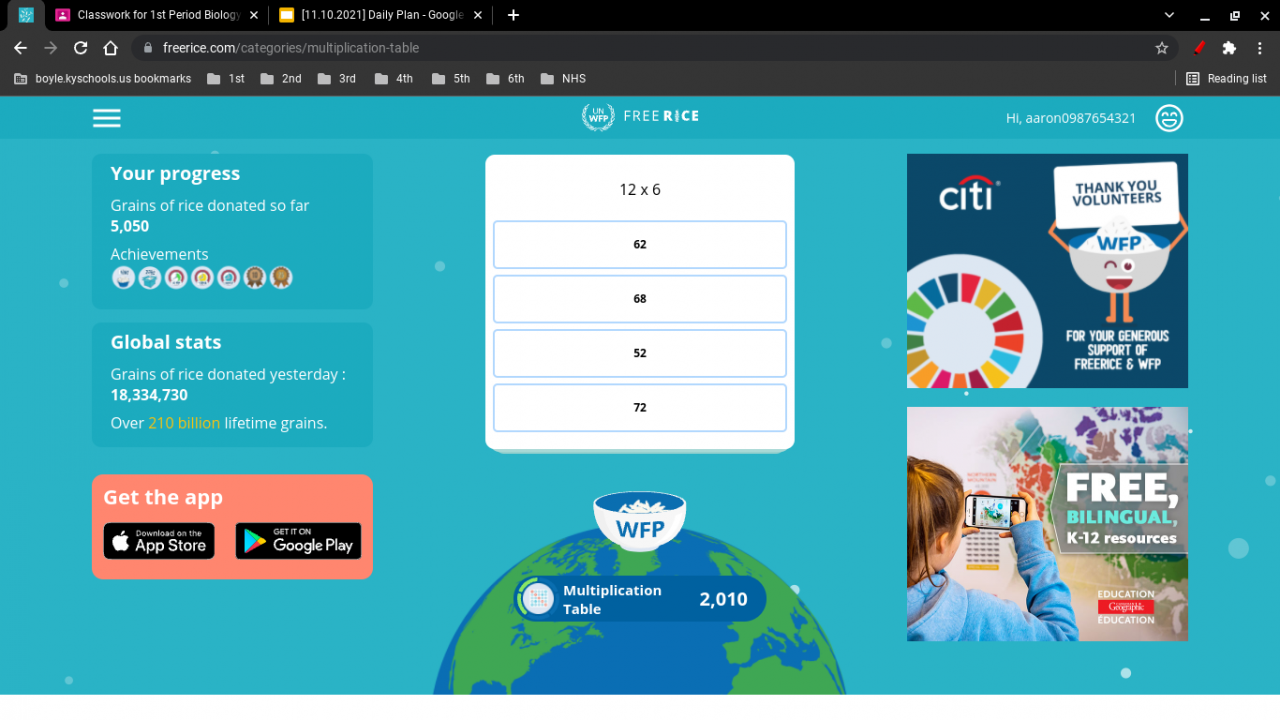The width and height of the screenshot is (1280, 720).
Task: Click the Your progress heading
Action: [x=175, y=174]
